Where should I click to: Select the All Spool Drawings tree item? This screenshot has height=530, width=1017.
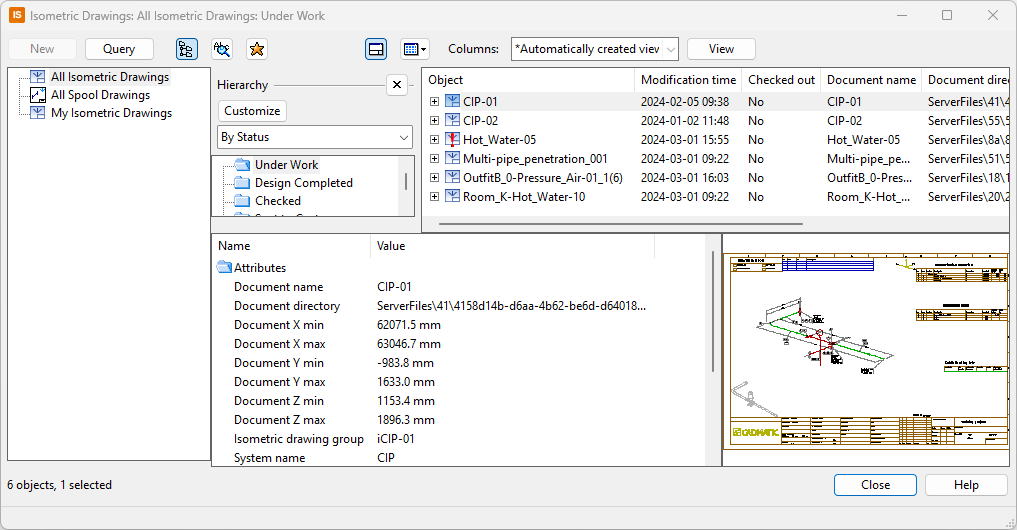(x=100, y=95)
